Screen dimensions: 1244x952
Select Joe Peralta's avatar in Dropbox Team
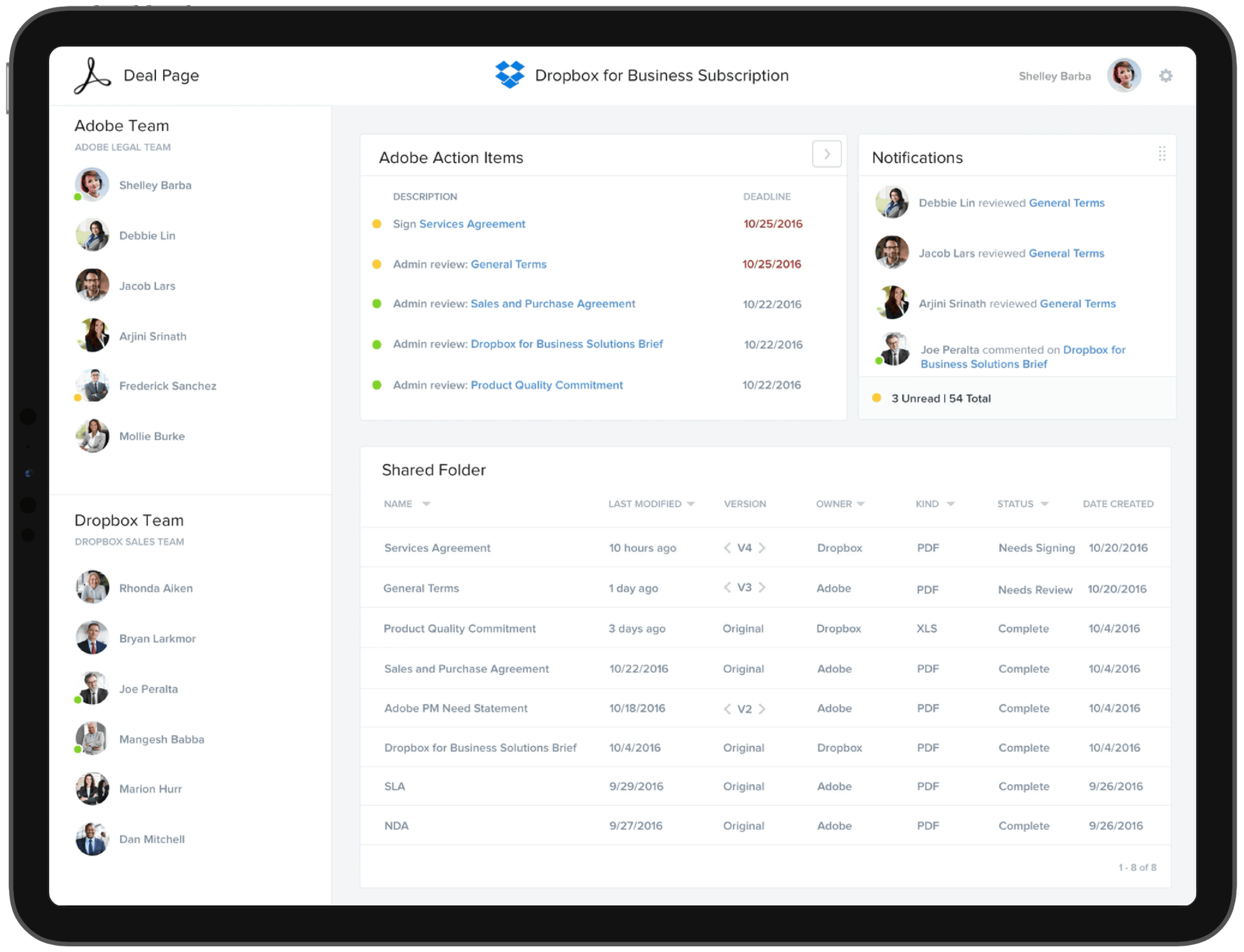coord(92,688)
